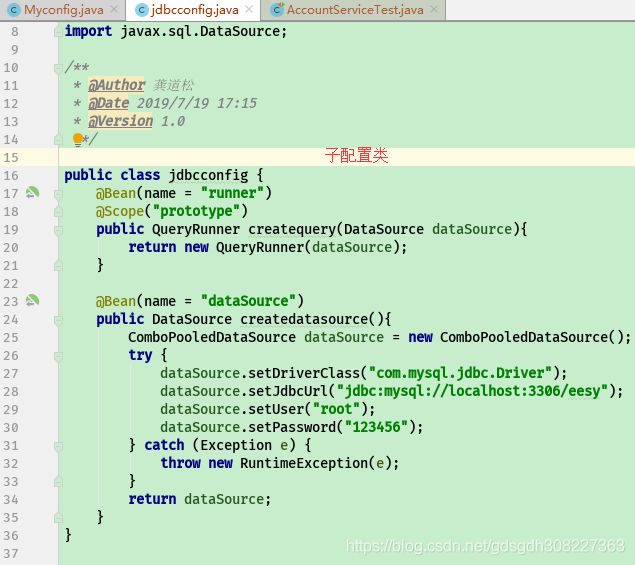Collapse createquery method fold marker on line 19
This screenshot has width=635, height=565.
[58, 230]
